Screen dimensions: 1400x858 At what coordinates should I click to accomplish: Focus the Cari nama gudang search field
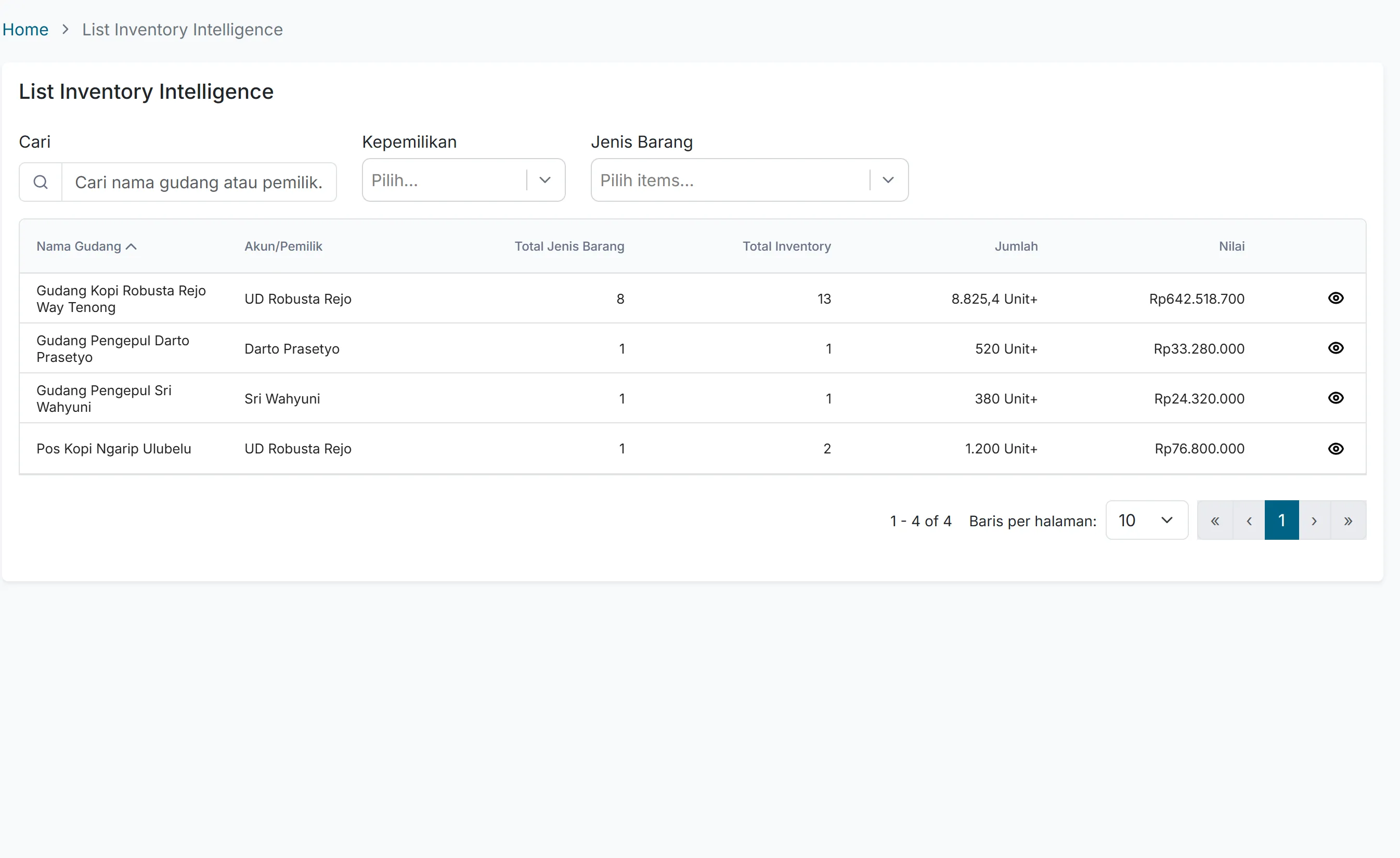[x=199, y=182]
